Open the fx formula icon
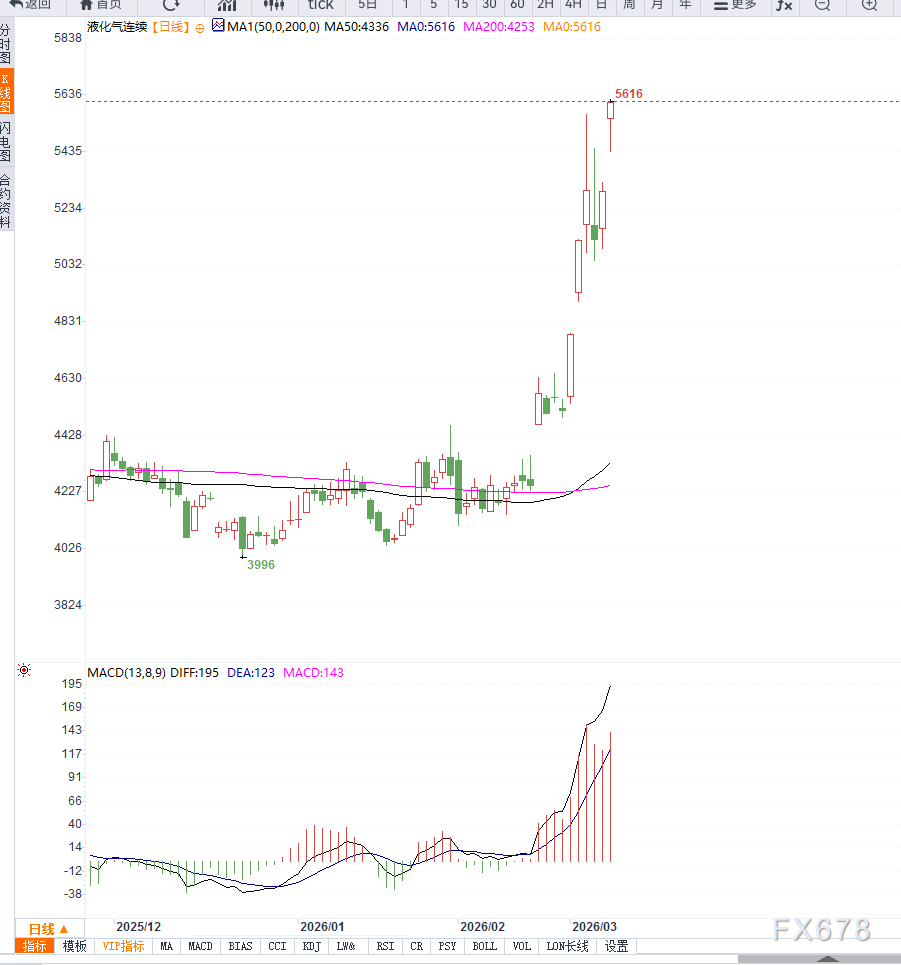Screen dimensions: 901x965 tap(784, 5)
